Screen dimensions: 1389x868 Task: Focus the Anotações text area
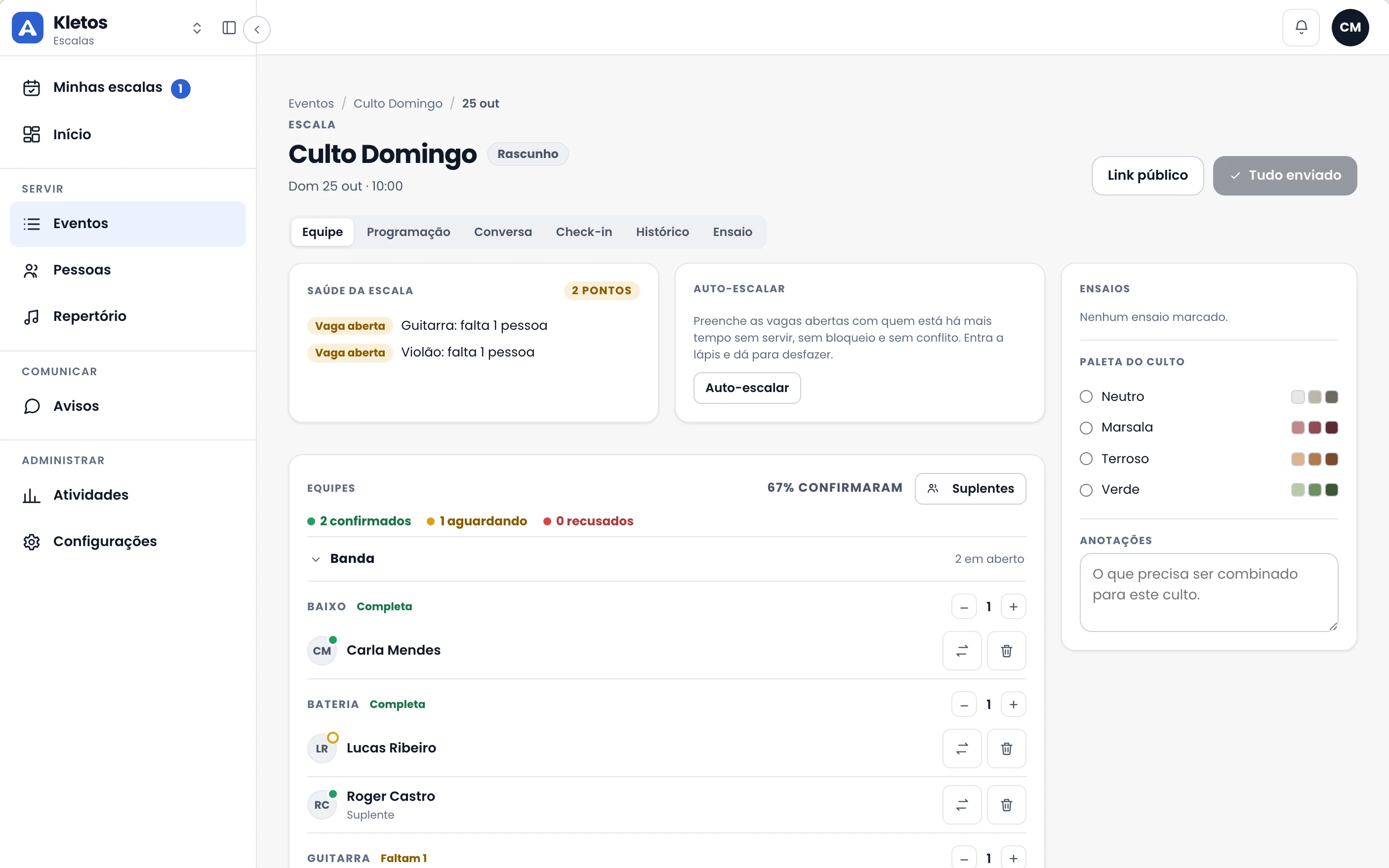[1208, 592]
